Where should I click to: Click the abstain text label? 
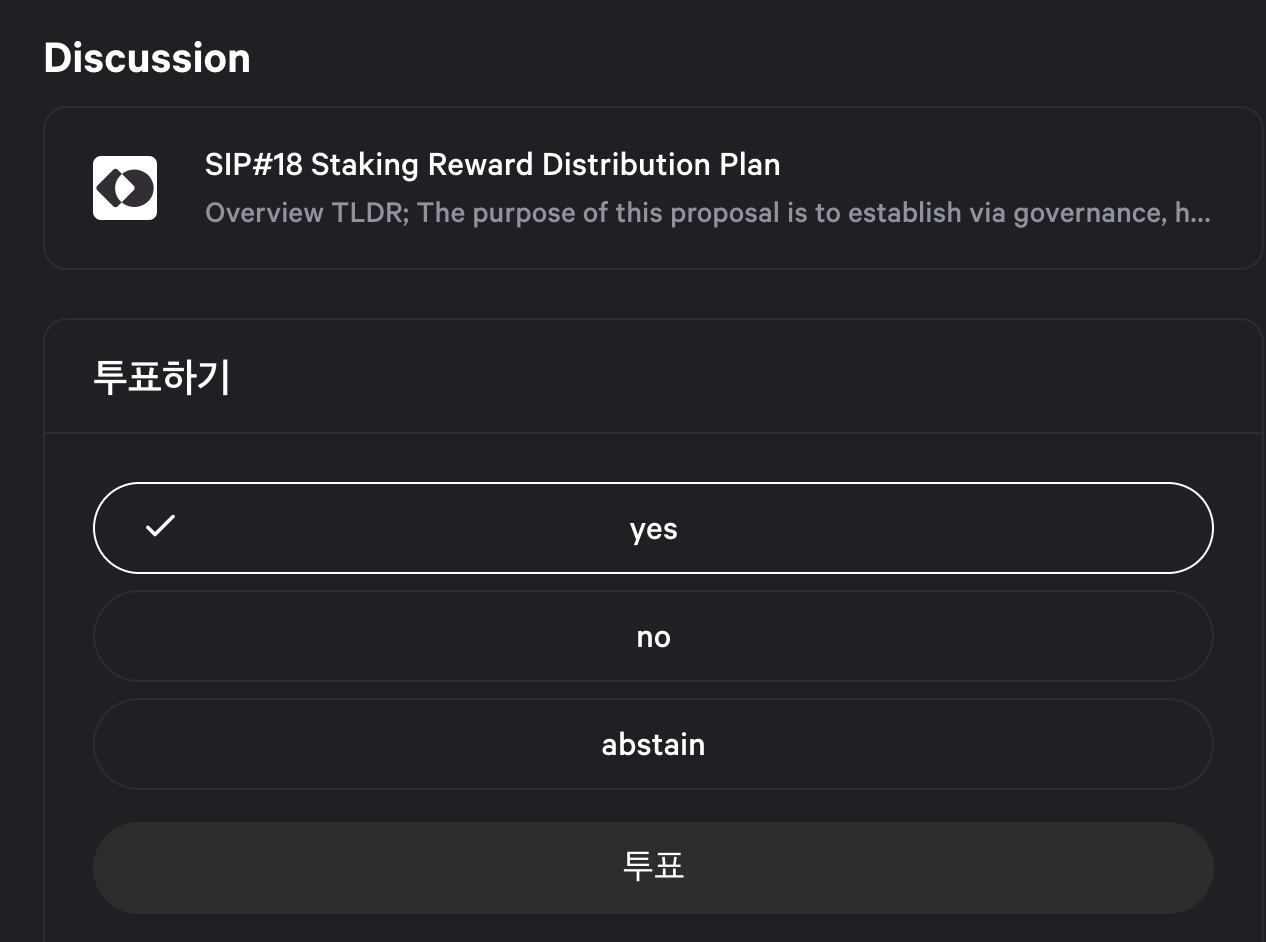coord(653,744)
